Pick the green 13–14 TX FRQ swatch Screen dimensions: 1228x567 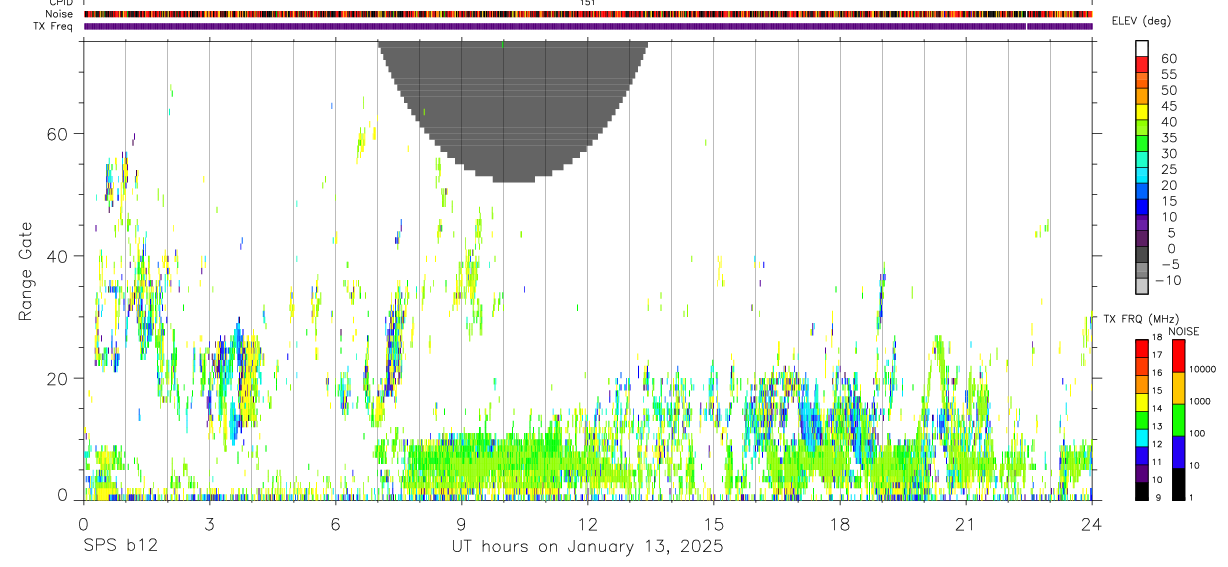(x=1142, y=418)
